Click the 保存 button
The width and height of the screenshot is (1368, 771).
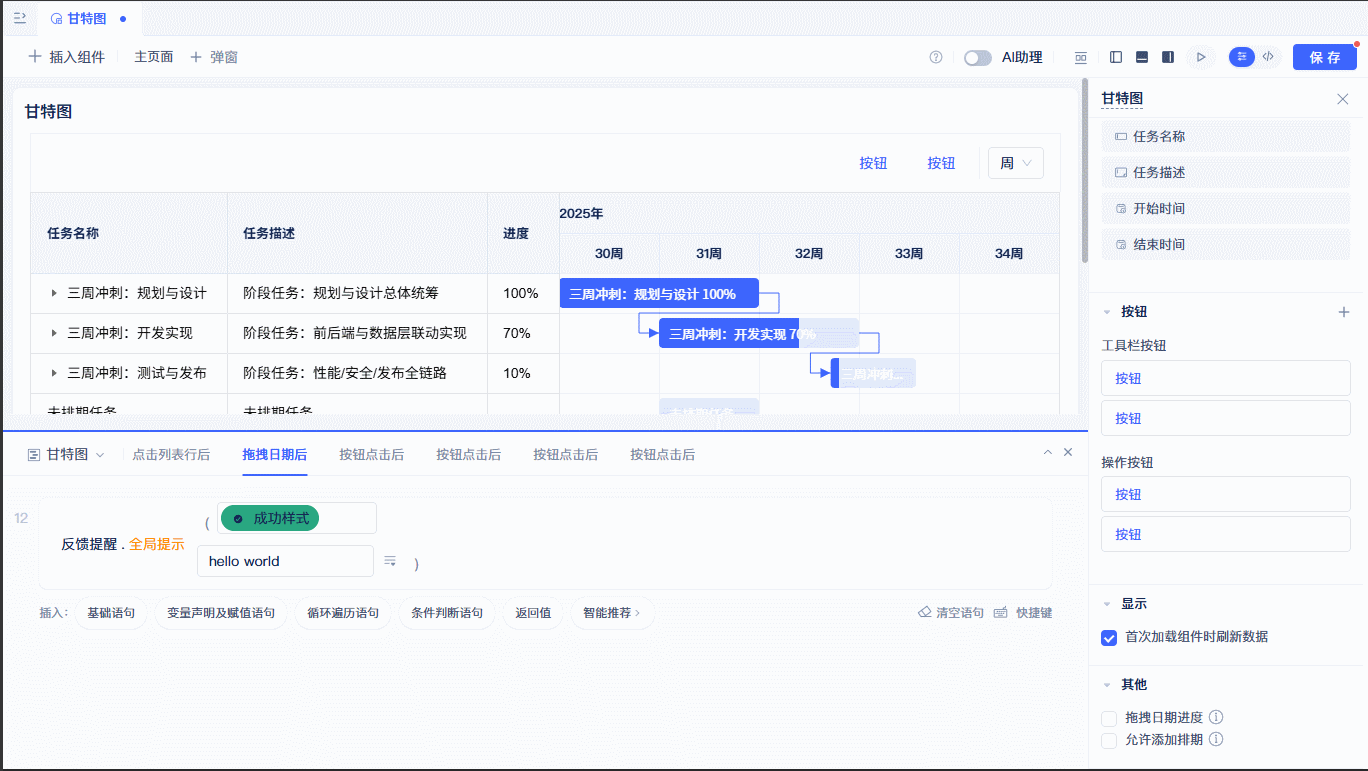(x=1325, y=57)
